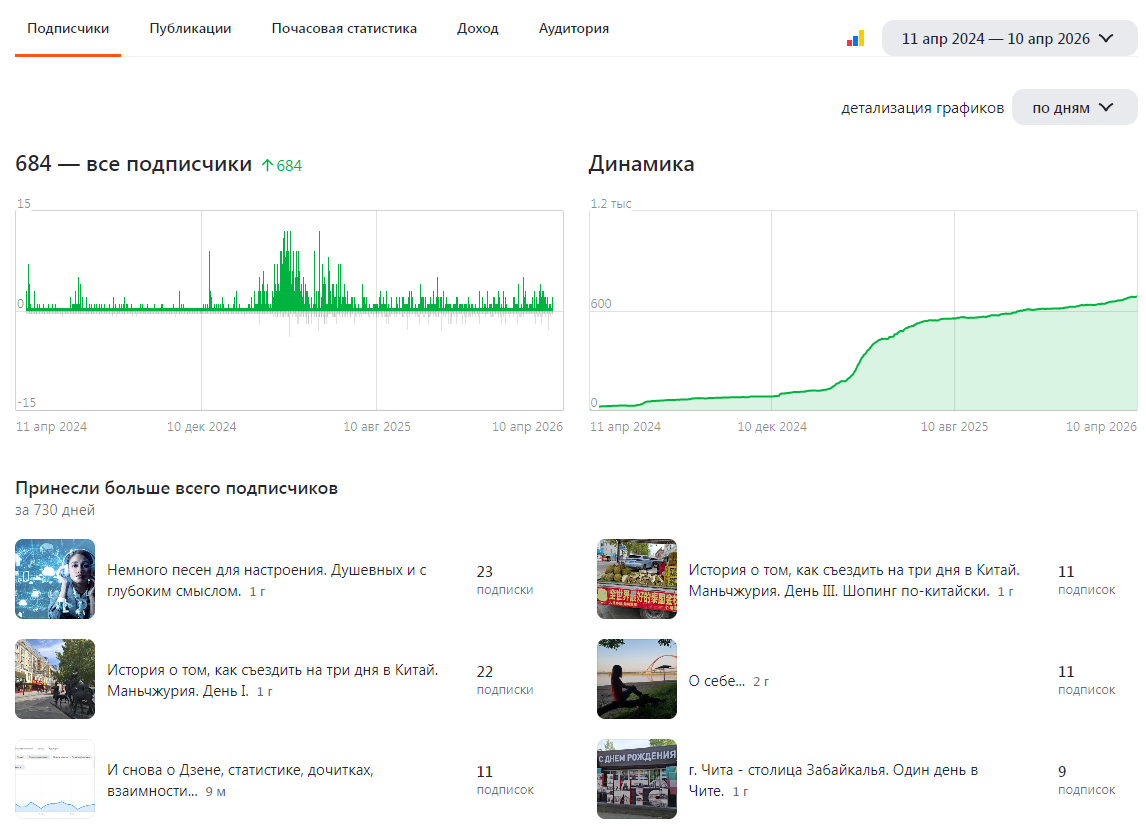Open article 'День III. Шопинг по-китайски'
The height and width of the screenshot is (837, 1146).
[854, 580]
